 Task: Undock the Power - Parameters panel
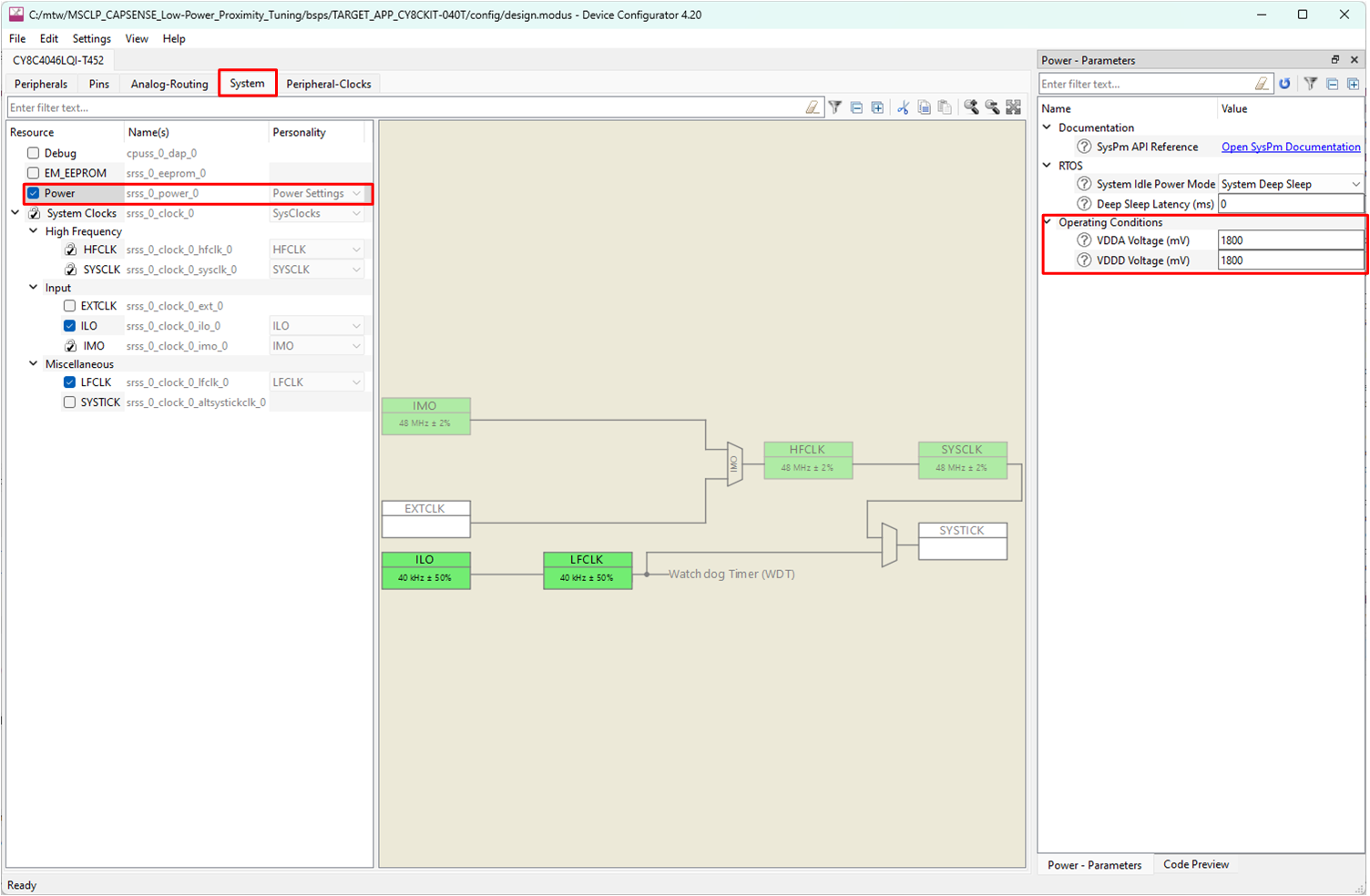pyautogui.click(x=1335, y=60)
